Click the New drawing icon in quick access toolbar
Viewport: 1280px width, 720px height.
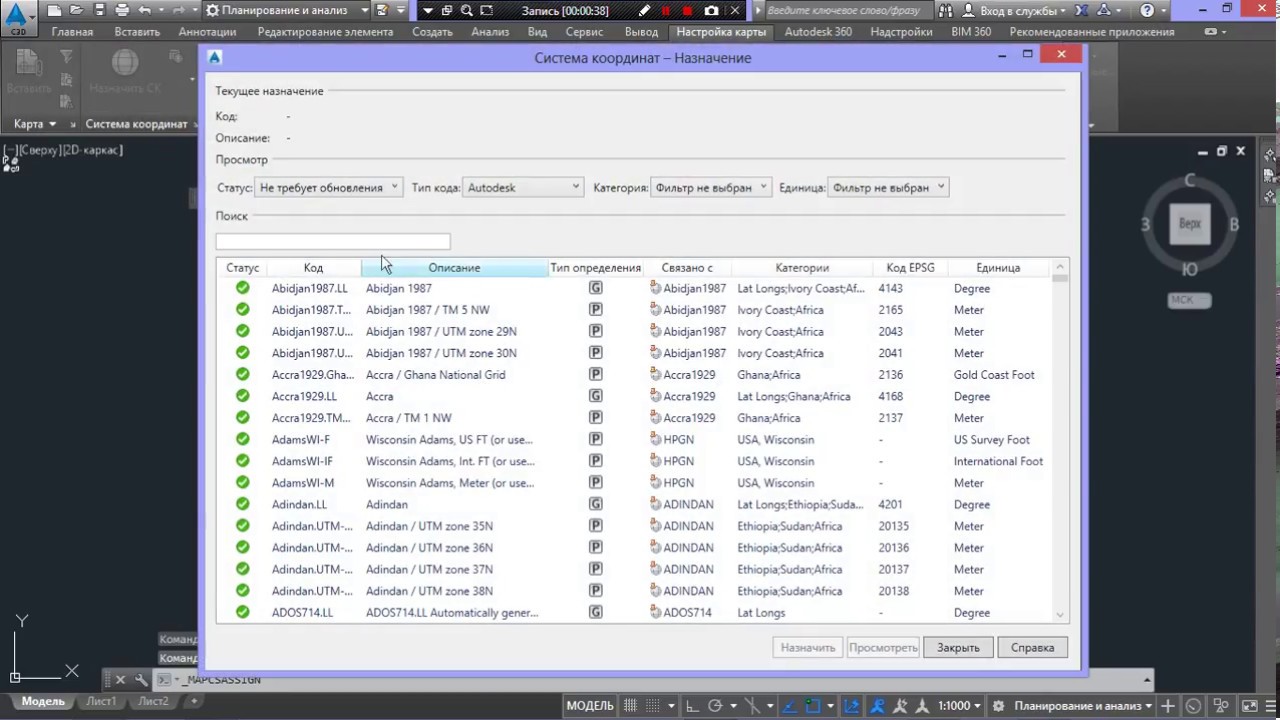pos(54,11)
